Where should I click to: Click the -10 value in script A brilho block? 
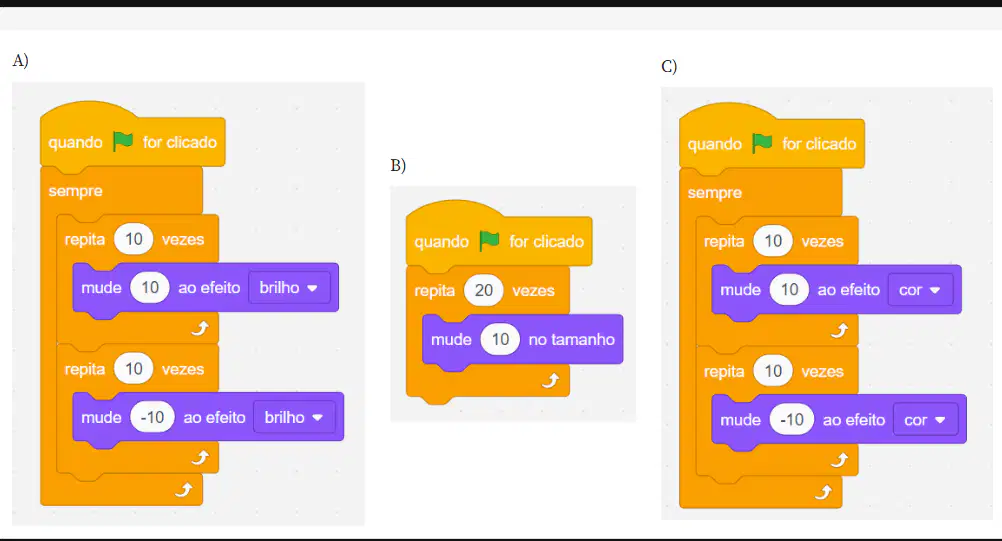pyautogui.click(x=152, y=417)
